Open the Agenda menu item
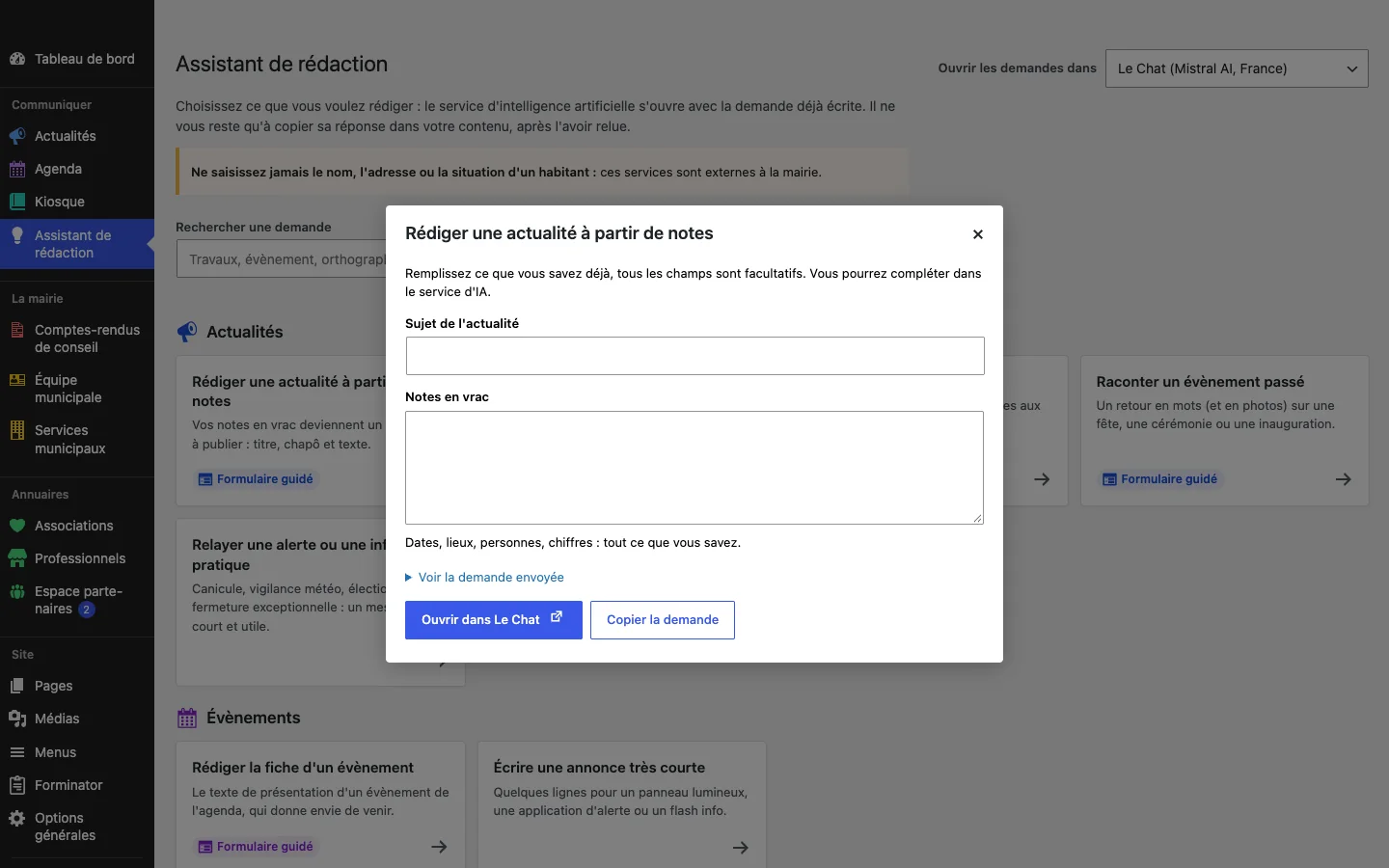This screenshot has width=1389, height=868. coord(77,169)
